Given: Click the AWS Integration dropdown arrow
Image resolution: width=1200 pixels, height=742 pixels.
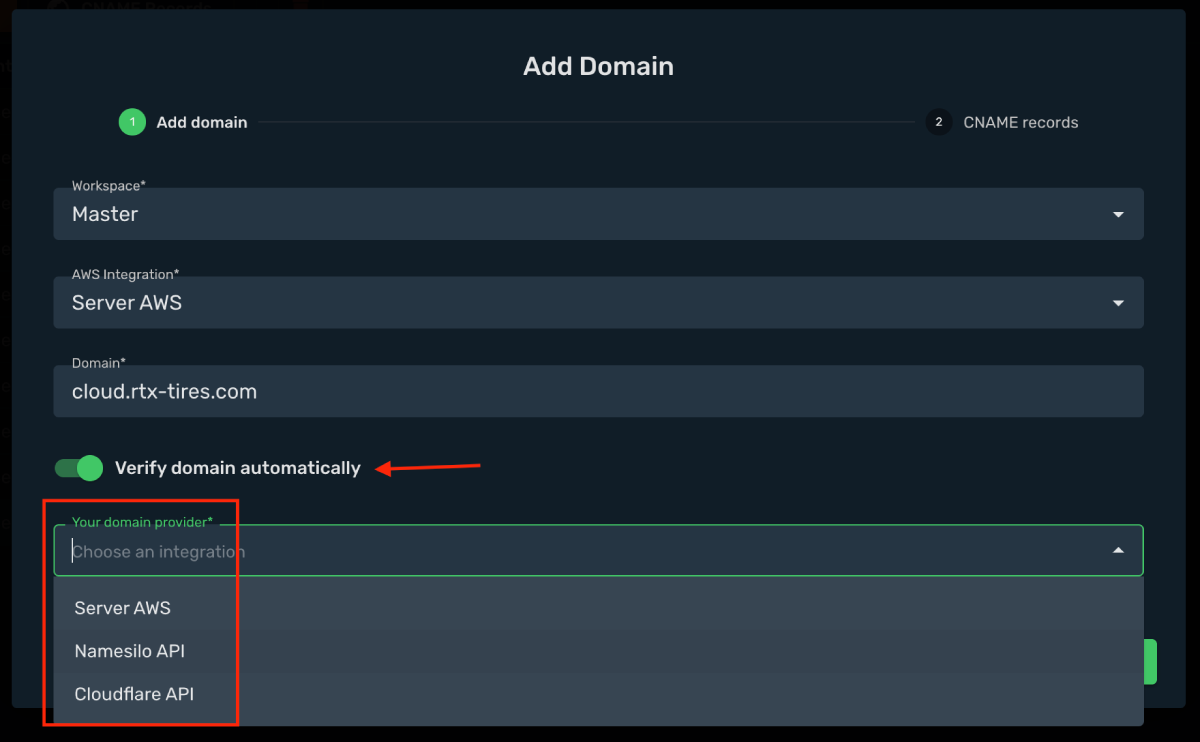Looking at the screenshot, I should (x=1118, y=303).
